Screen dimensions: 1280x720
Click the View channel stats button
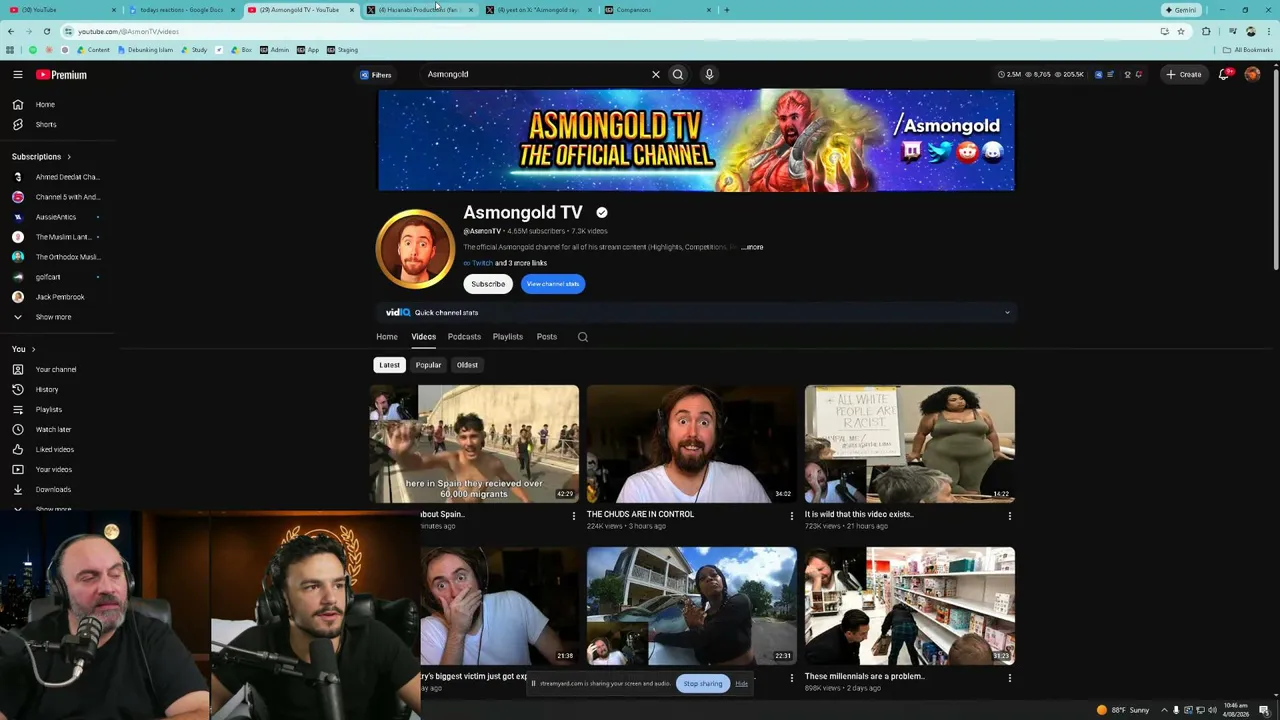coord(552,284)
